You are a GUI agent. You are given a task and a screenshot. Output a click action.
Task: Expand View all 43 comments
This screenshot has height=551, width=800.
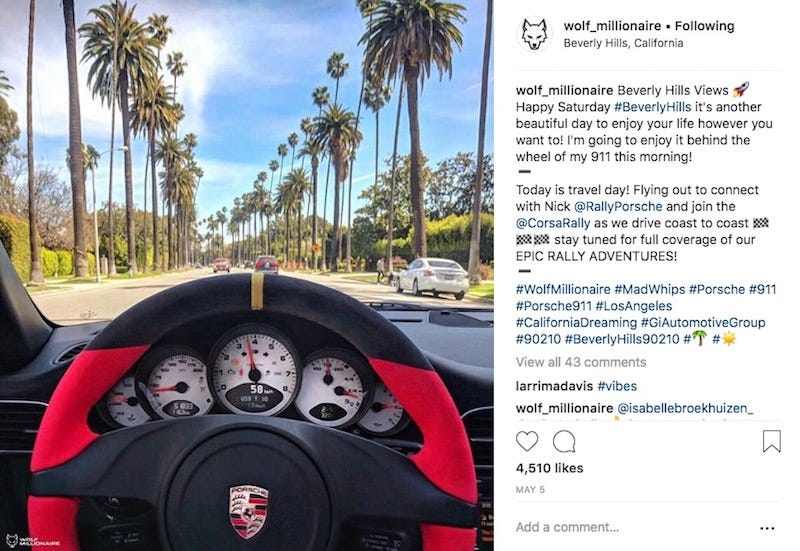(581, 362)
